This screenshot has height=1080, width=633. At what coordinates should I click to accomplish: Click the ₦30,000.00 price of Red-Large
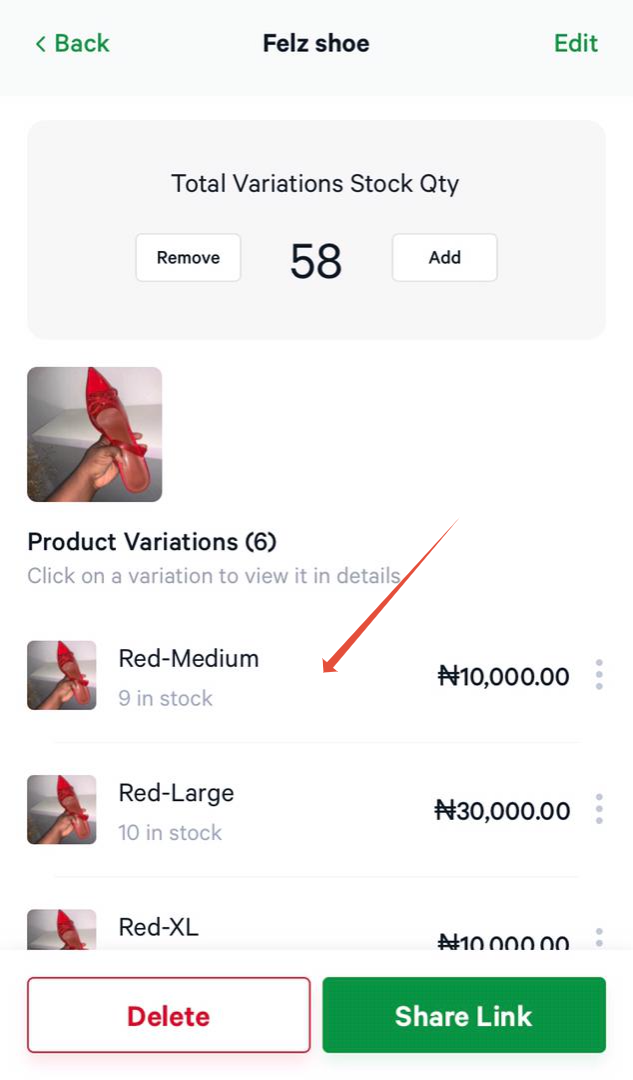[x=502, y=811]
